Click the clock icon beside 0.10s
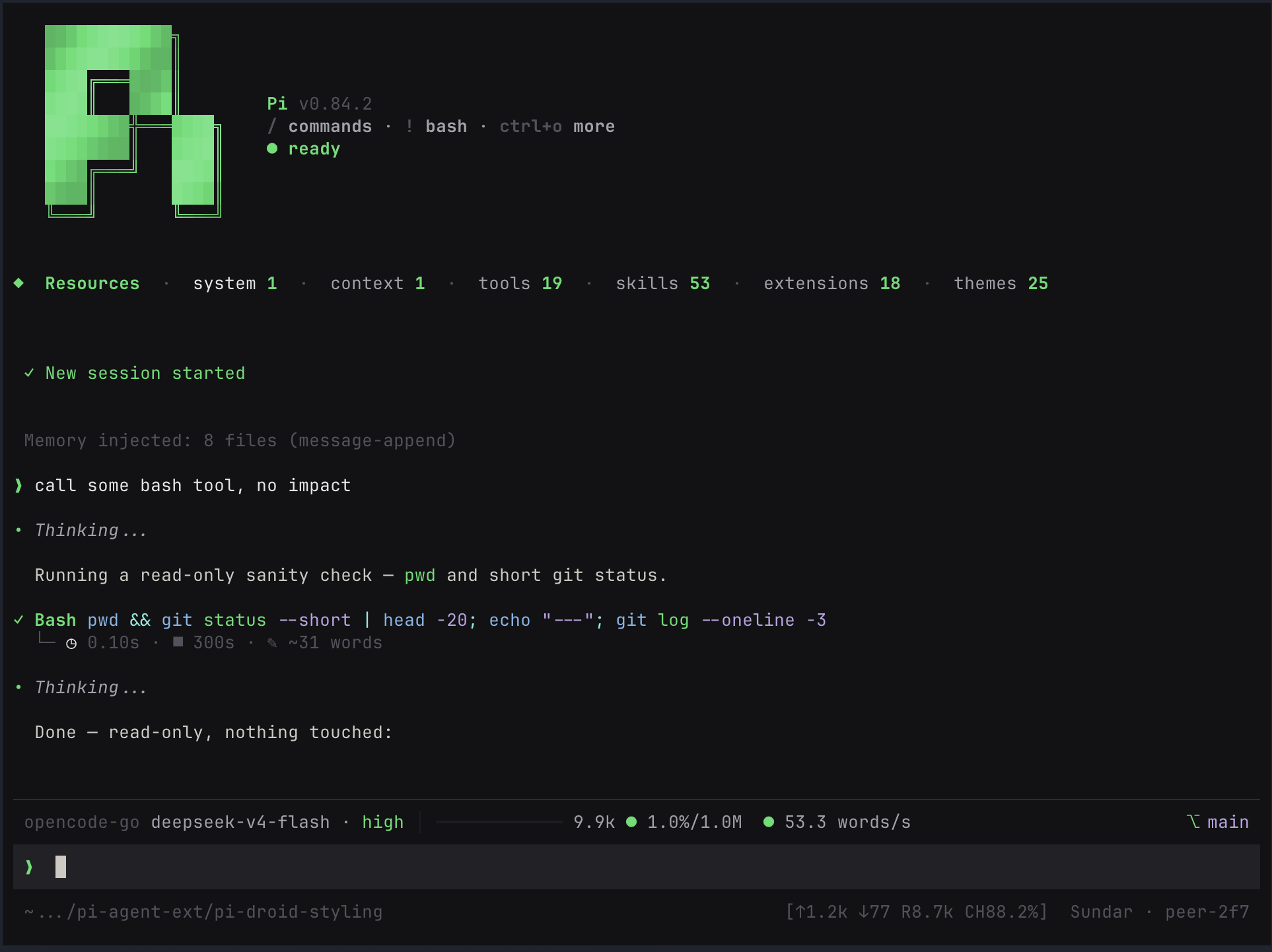The height and width of the screenshot is (952, 1272). [71, 643]
